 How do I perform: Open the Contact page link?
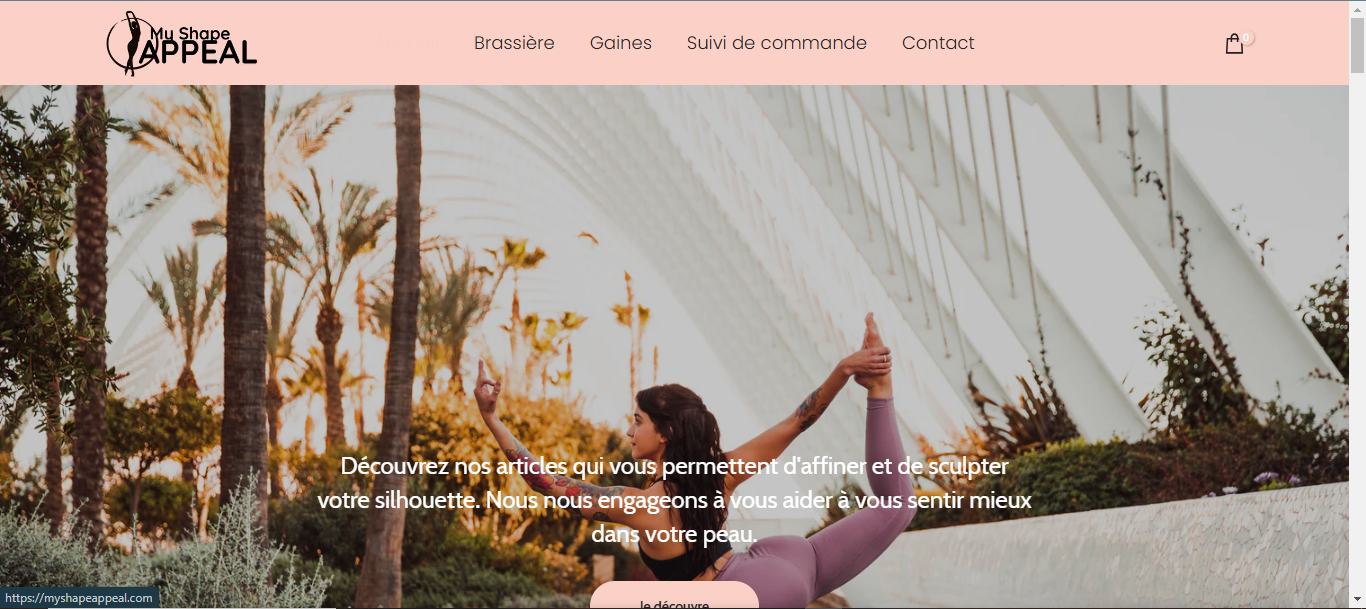[x=938, y=43]
